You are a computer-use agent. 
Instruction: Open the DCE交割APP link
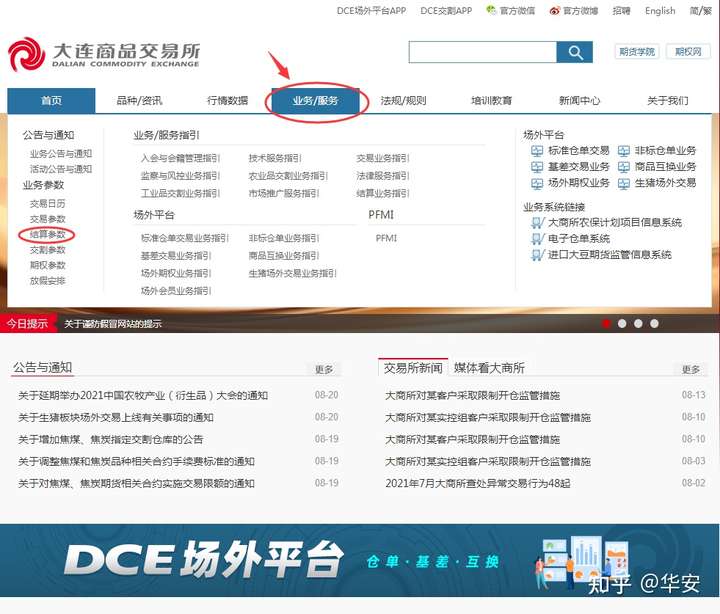[x=446, y=11]
